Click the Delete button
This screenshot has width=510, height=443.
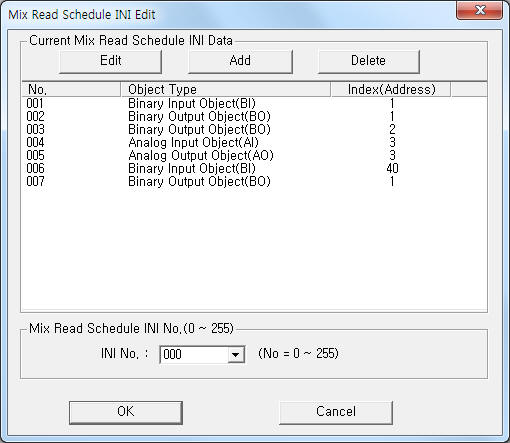coord(369,61)
